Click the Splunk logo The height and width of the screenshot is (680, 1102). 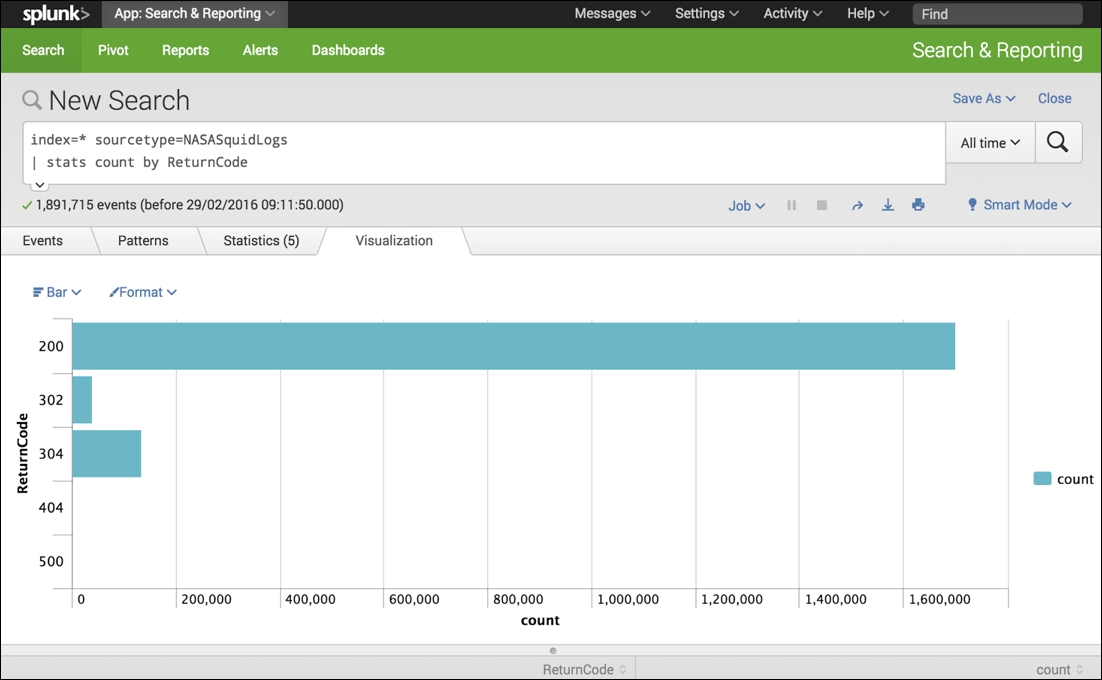(56, 13)
